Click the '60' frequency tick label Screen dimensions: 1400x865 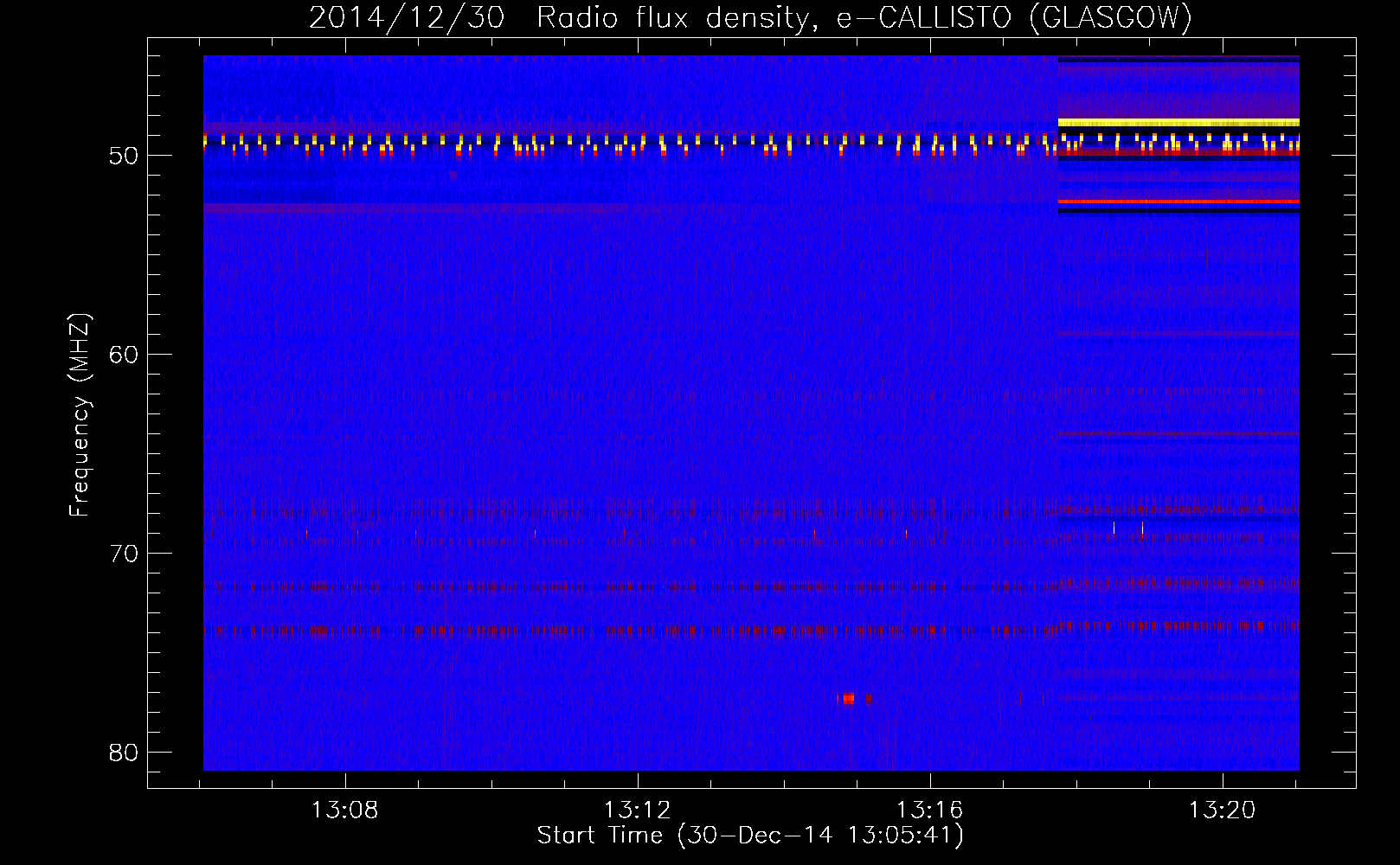coord(124,355)
